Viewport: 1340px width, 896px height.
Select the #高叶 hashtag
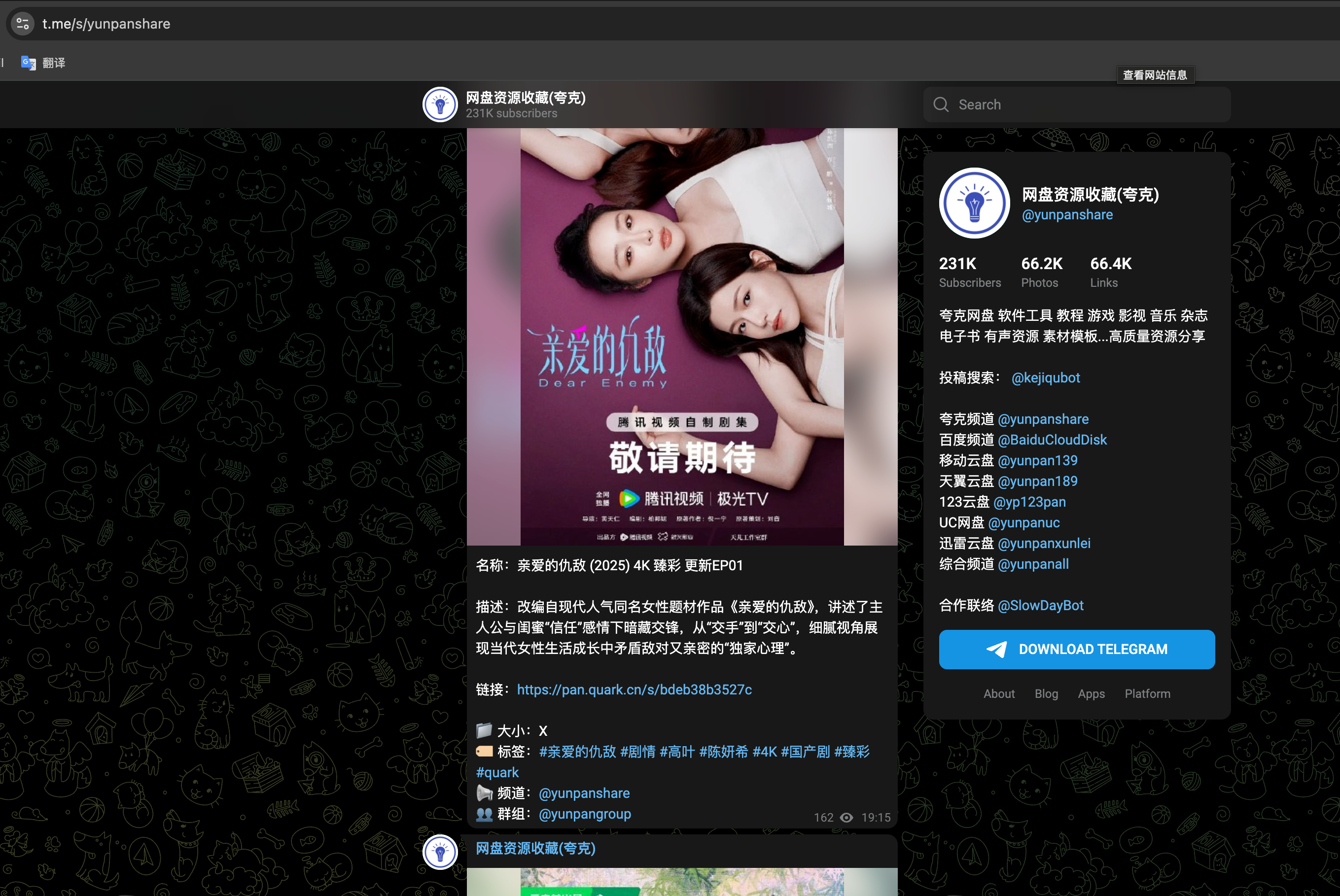coord(677,752)
